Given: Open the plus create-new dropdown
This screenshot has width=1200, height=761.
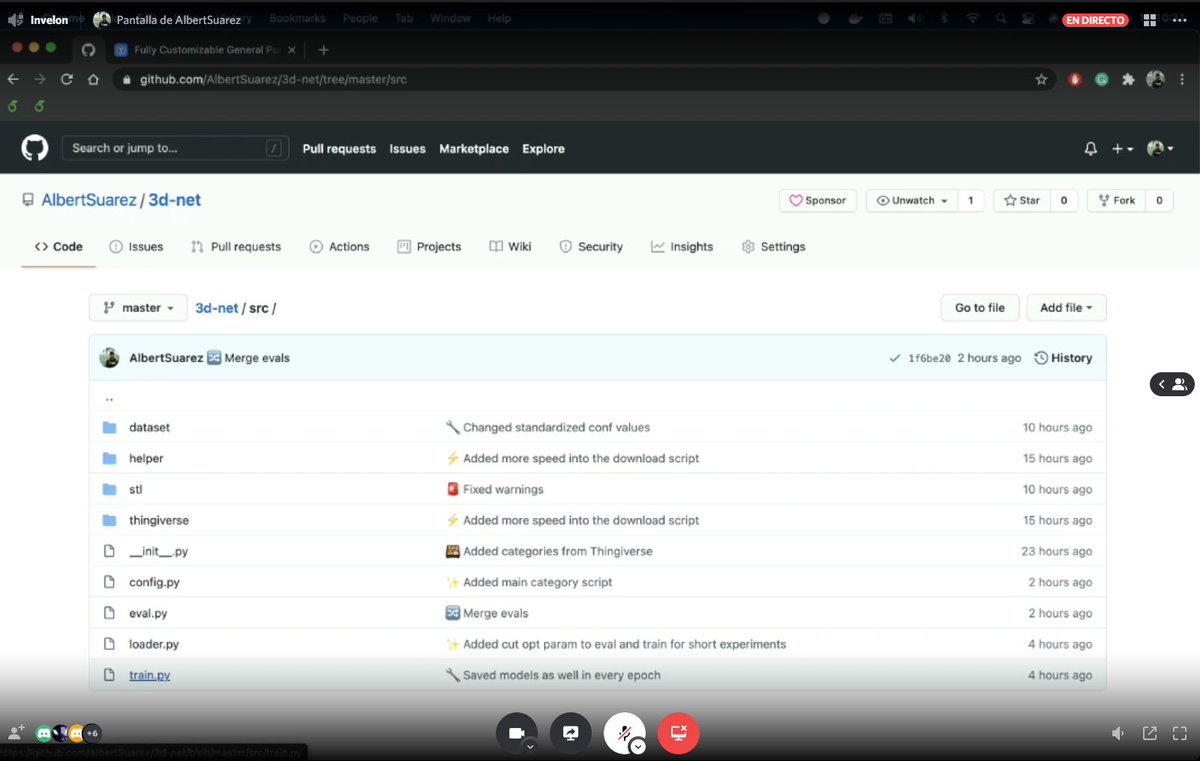Looking at the screenshot, I should click(1123, 149).
